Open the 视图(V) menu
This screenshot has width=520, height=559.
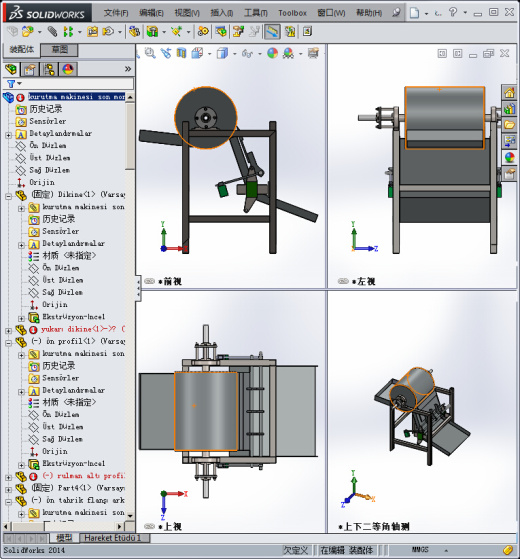click(187, 13)
